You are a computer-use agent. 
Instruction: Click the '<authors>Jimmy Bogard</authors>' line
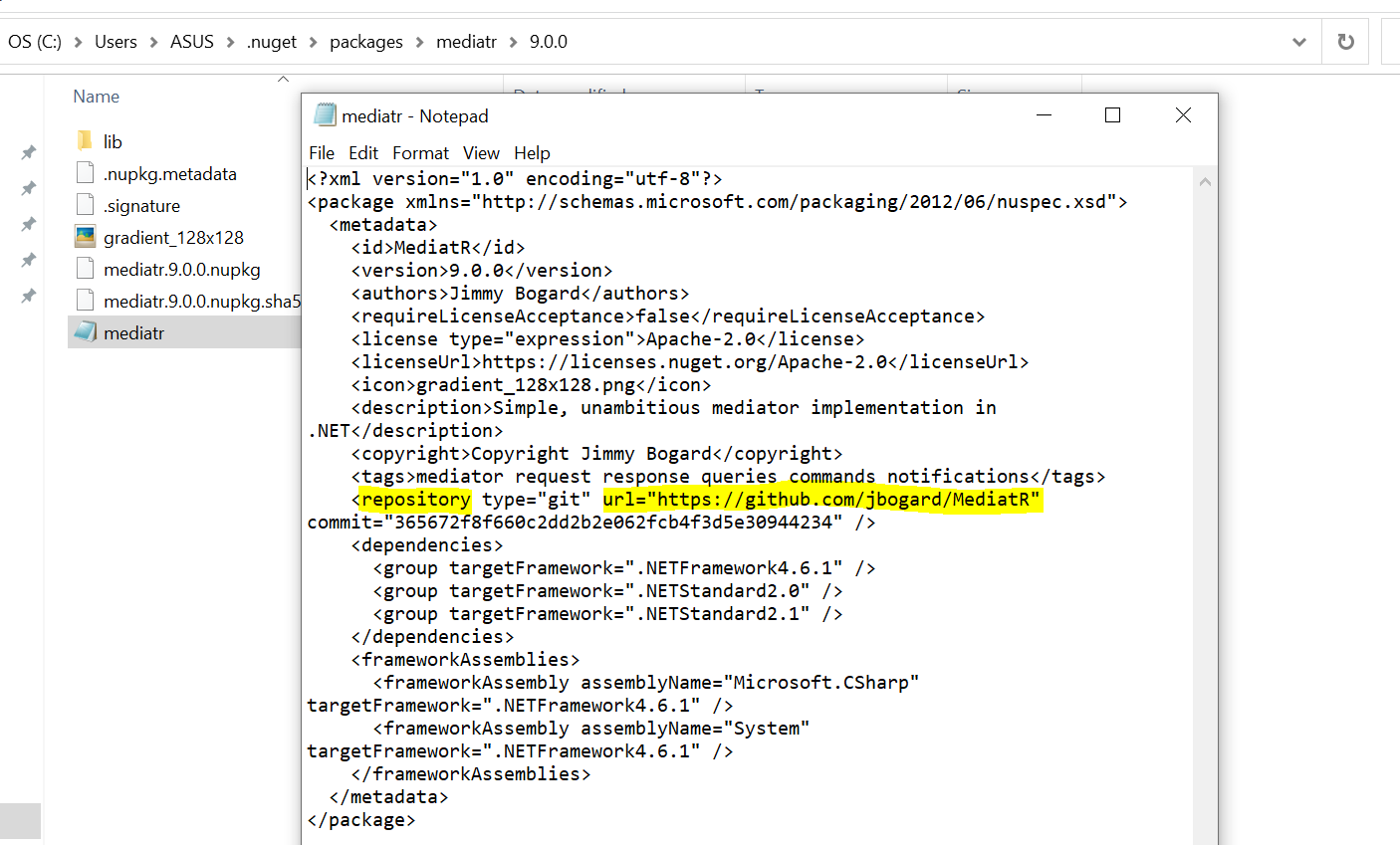[x=520, y=294]
